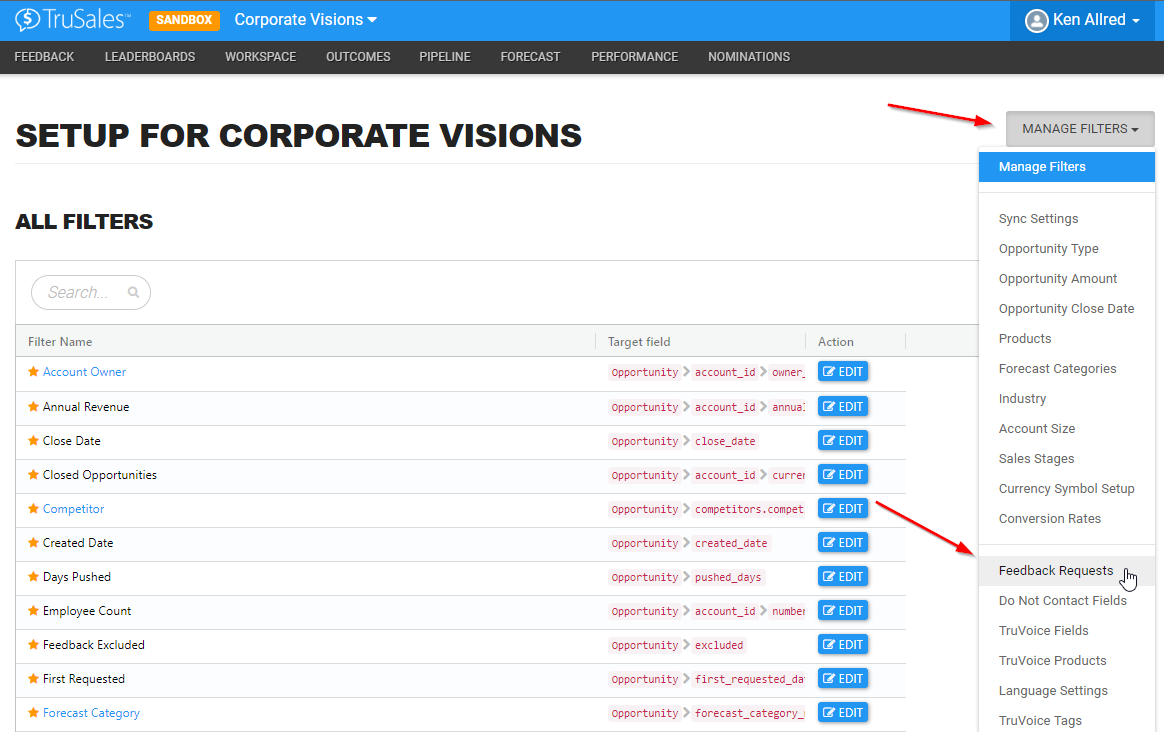
Task: Open the Competitor filter link
Action: tap(73, 509)
